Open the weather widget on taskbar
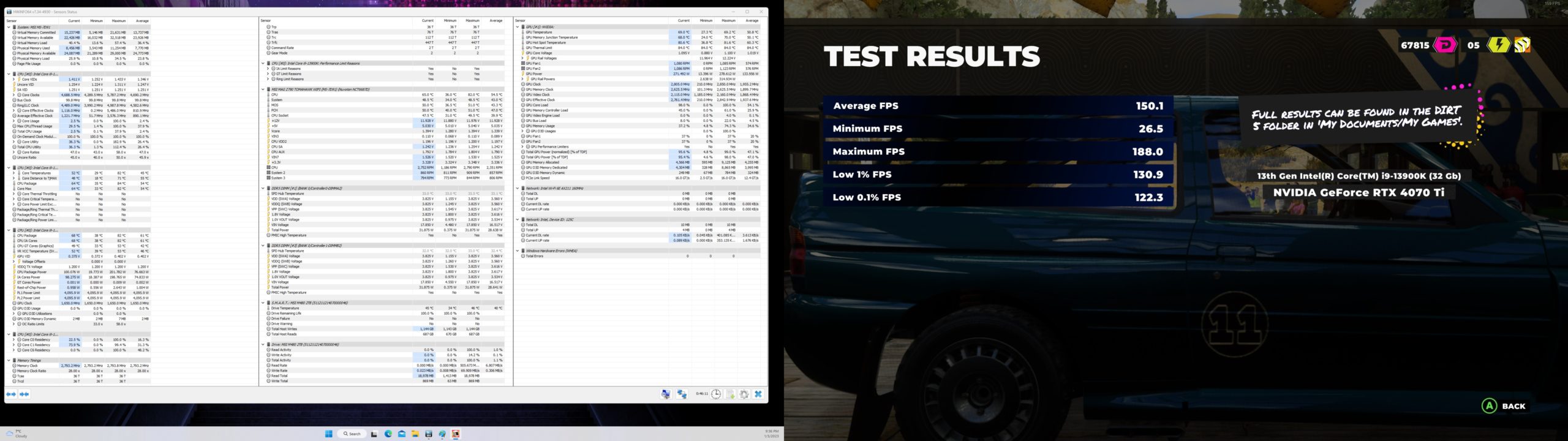The width and height of the screenshot is (1568, 441). point(17,434)
